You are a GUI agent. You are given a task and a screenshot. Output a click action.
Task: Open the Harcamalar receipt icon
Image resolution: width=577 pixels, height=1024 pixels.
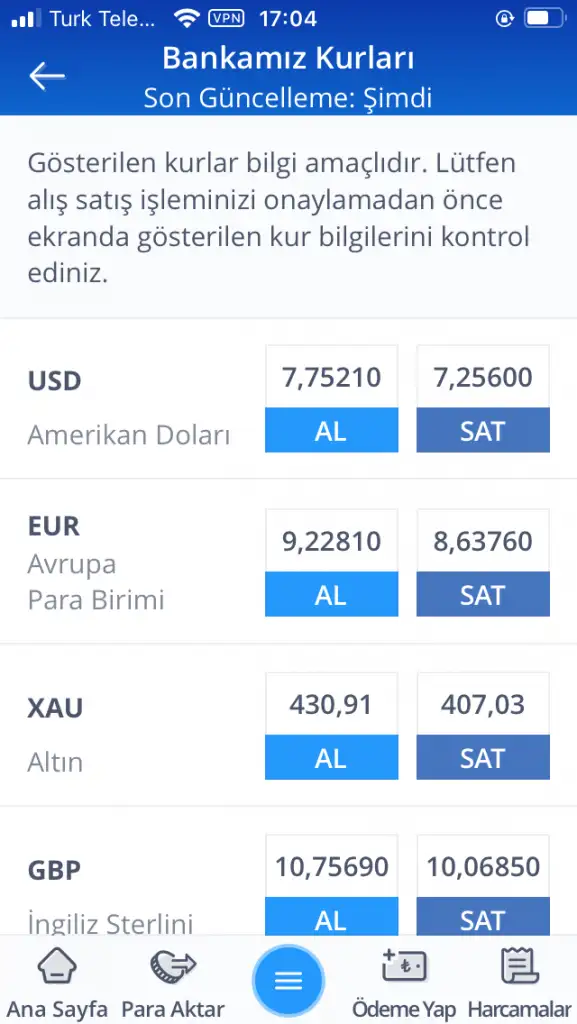(520, 967)
